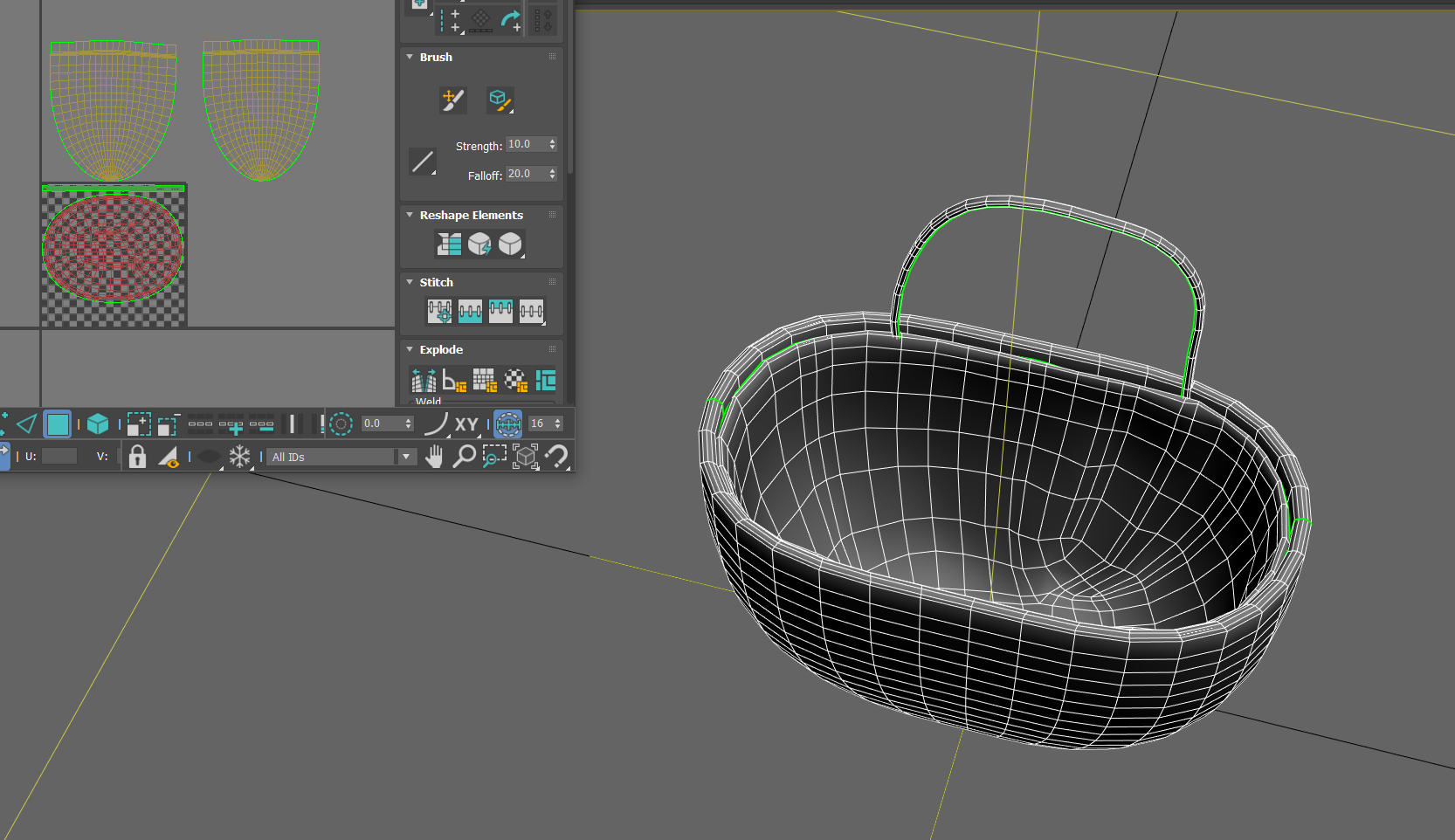Toggle Paint Select mode button
Screen dimensions: 1455x840
[x=508, y=424]
